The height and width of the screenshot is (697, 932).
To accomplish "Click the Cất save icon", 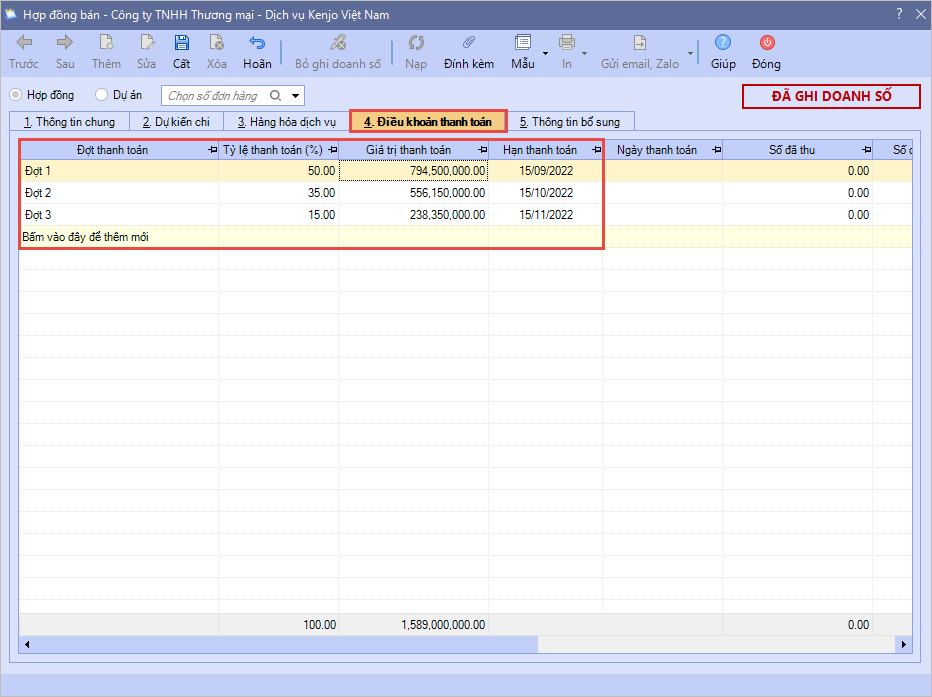I will pyautogui.click(x=181, y=43).
